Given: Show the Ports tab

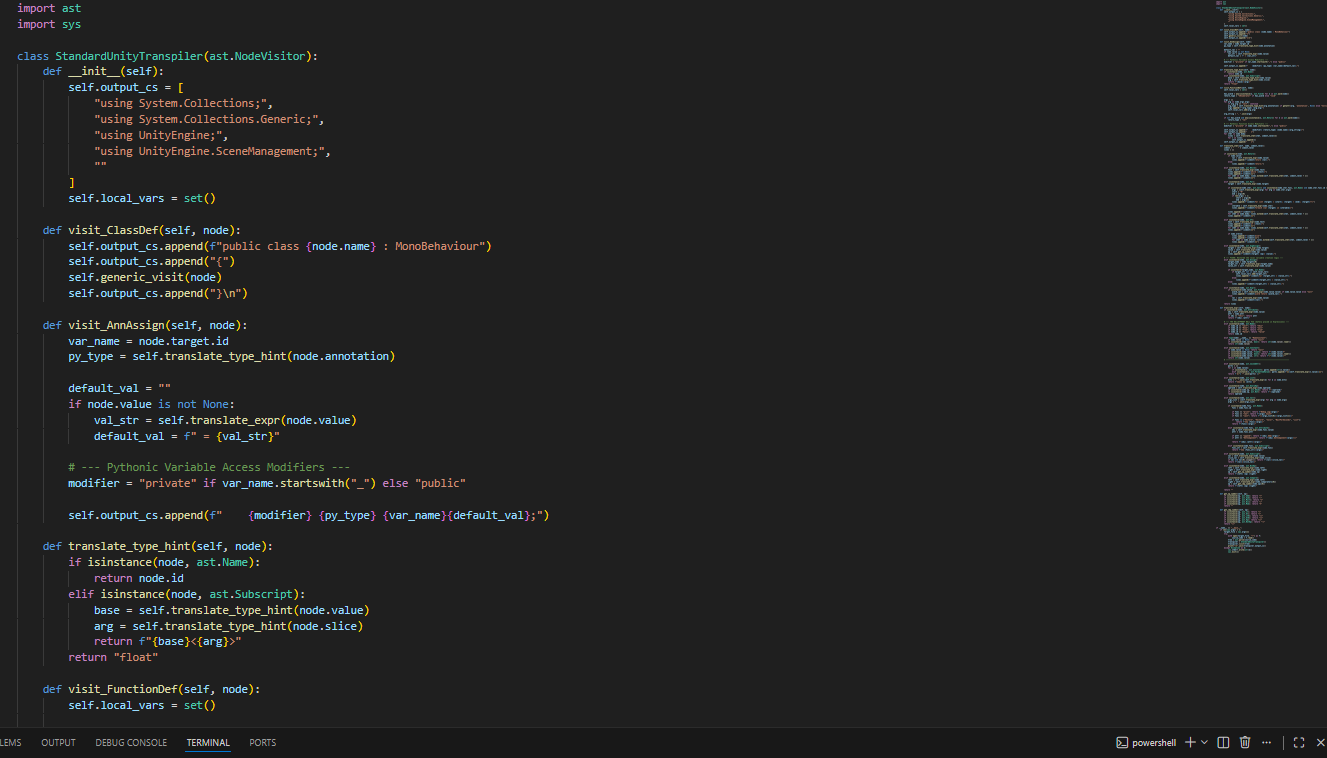Looking at the screenshot, I should 263,743.
